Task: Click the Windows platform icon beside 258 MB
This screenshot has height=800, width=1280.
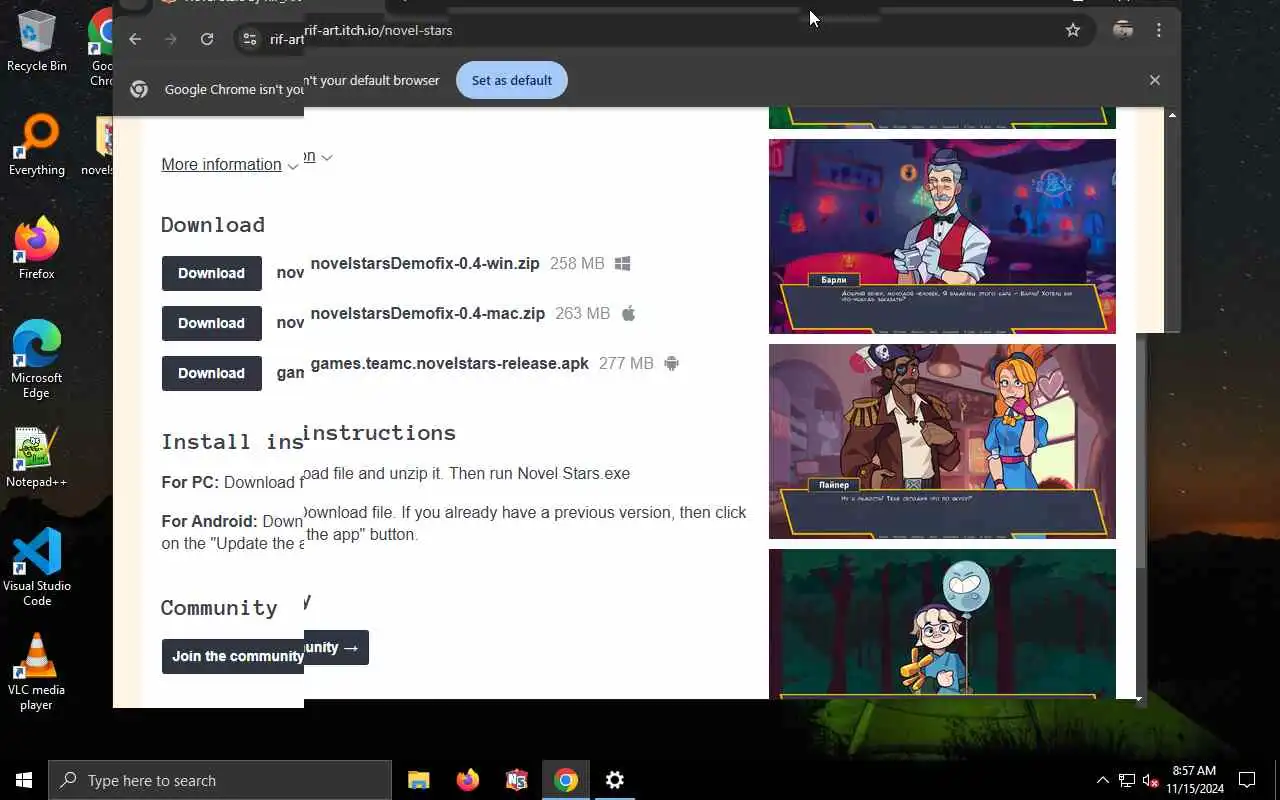Action: [622, 264]
